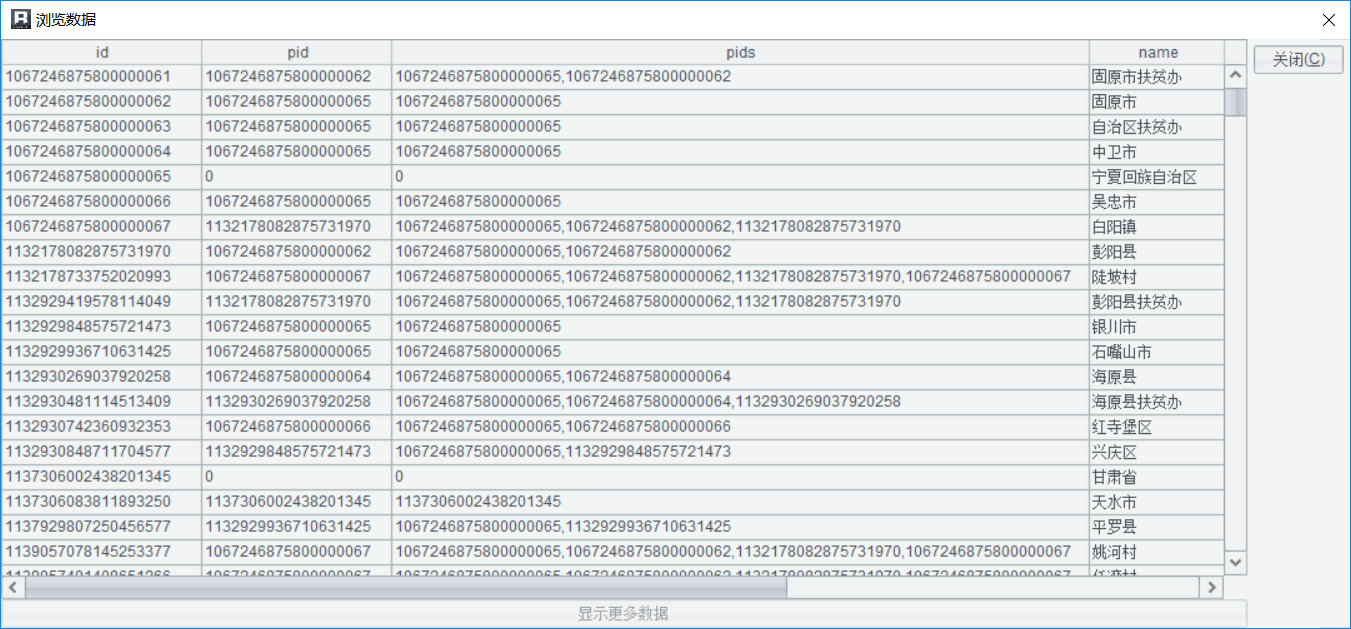Click the app icon in title bar
The height and width of the screenshot is (629, 1351).
[20, 19]
